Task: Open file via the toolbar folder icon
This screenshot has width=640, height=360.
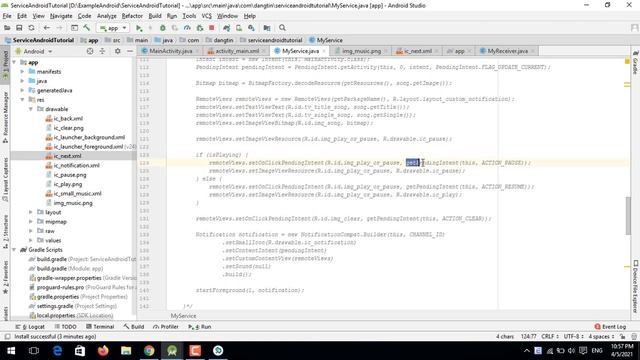Action: pos(7,28)
